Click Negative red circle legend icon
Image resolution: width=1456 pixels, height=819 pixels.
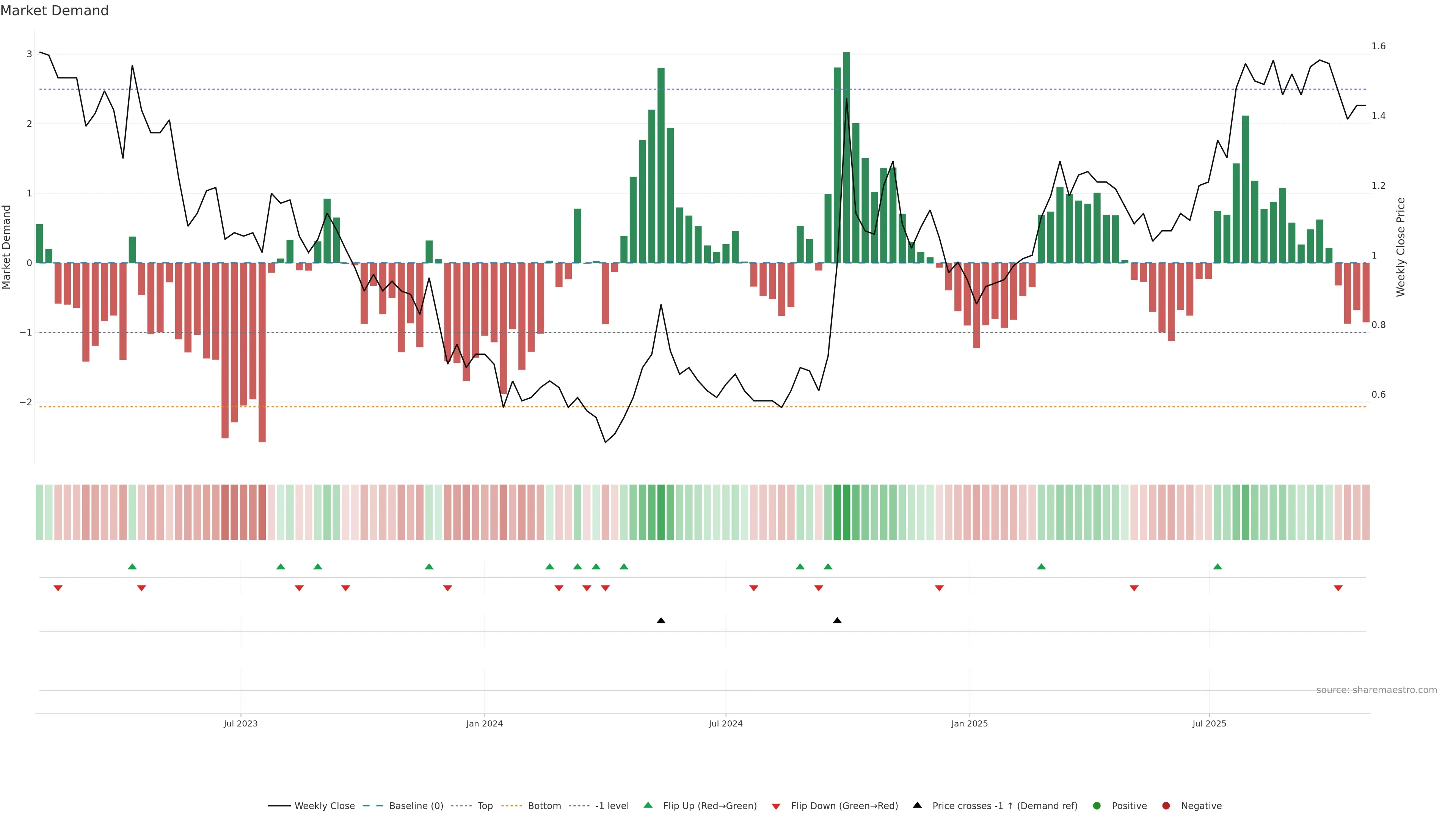tap(1166, 805)
